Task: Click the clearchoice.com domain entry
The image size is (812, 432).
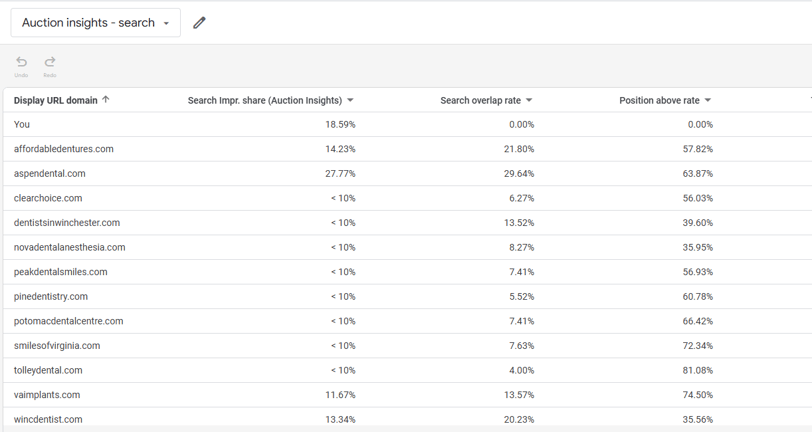Action: pyautogui.click(x=48, y=198)
